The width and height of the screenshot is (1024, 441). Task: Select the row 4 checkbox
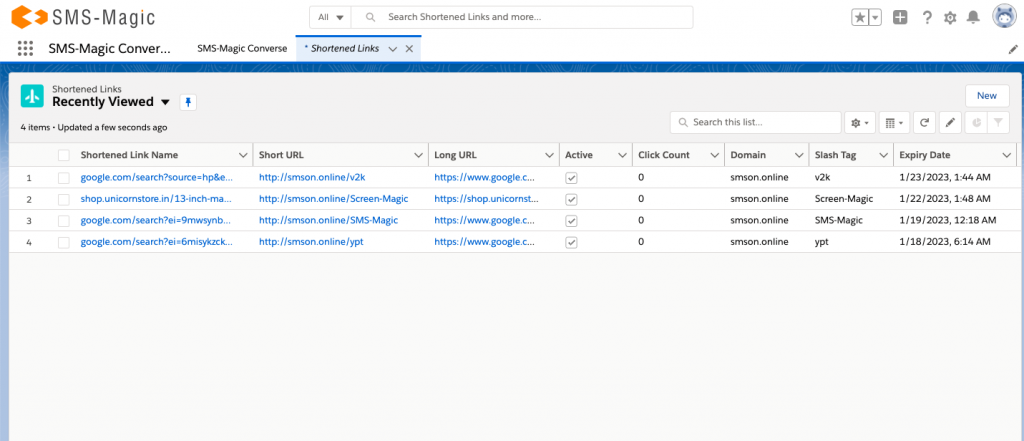pyautogui.click(x=63, y=242)
